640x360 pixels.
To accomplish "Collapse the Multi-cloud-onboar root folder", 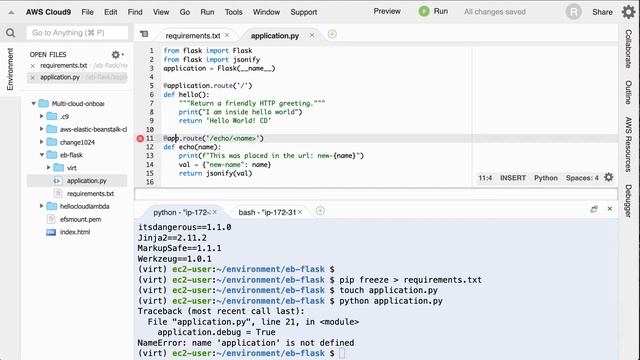I will (x=33, y=104).
